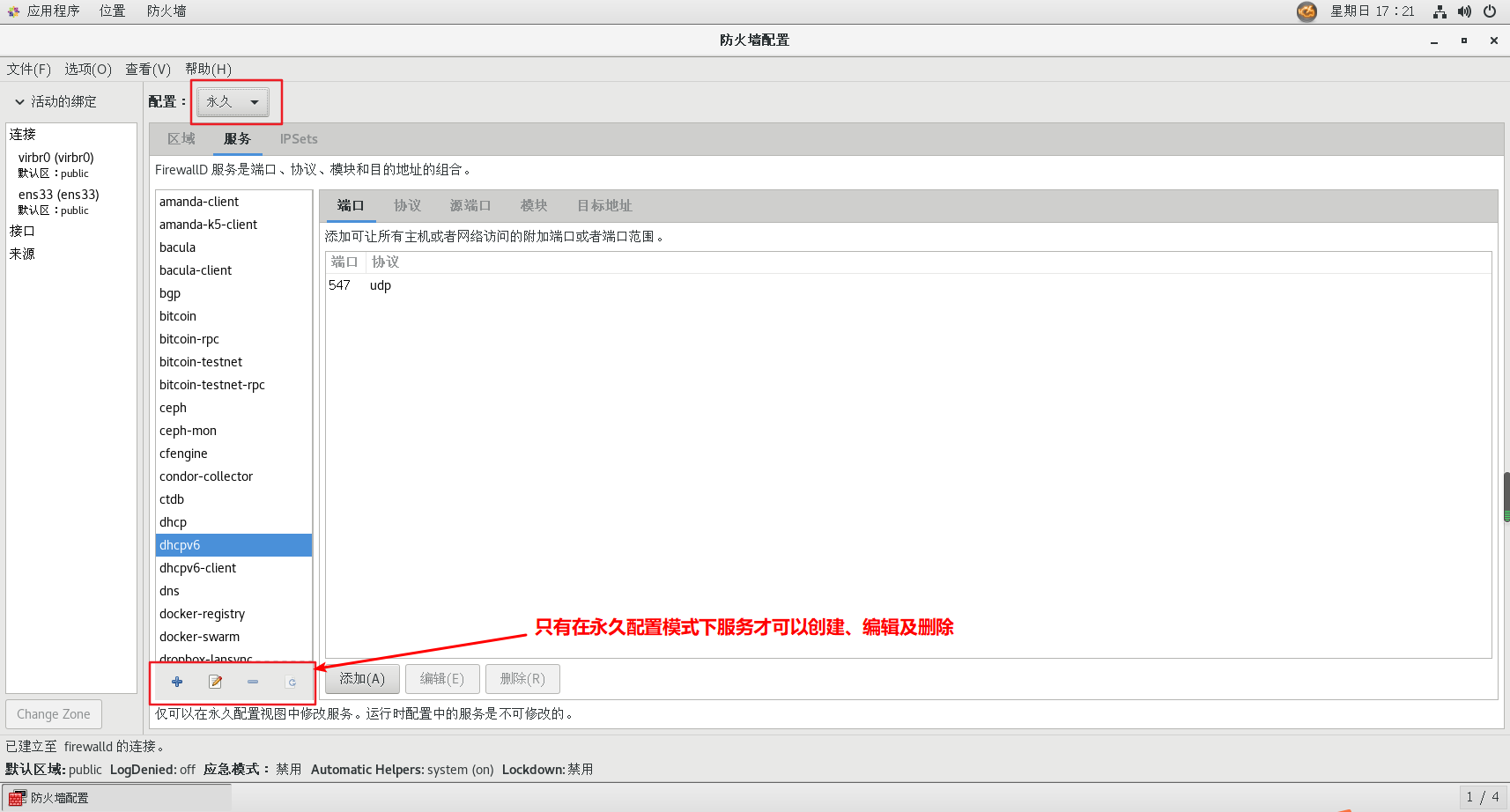This screenshot has width=1510, height=812.
Task: Select bitcoin-testnet-rpc service
Action: click(x=233, y=385)
